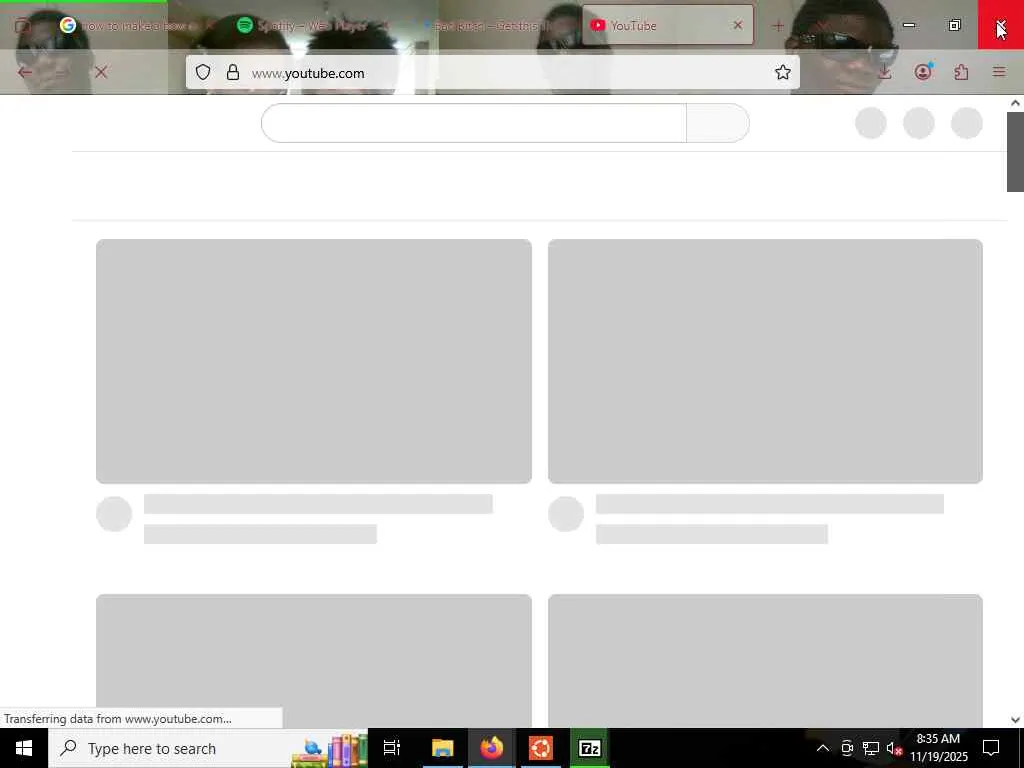Select the YouTube tab
1024x768 pixels.
(x=667, y=25)
